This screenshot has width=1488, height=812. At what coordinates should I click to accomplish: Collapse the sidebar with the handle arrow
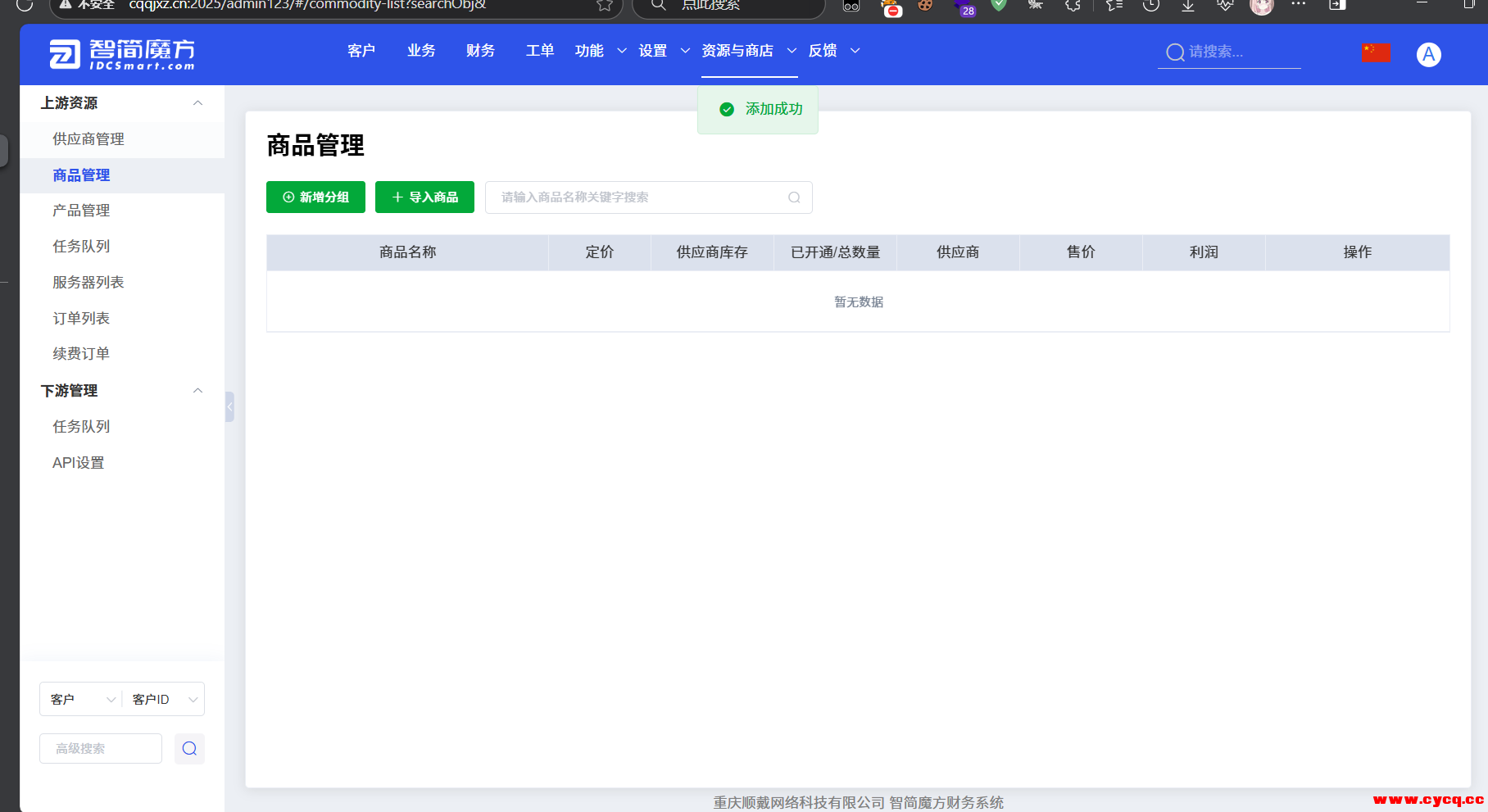[x=229, y=406]
